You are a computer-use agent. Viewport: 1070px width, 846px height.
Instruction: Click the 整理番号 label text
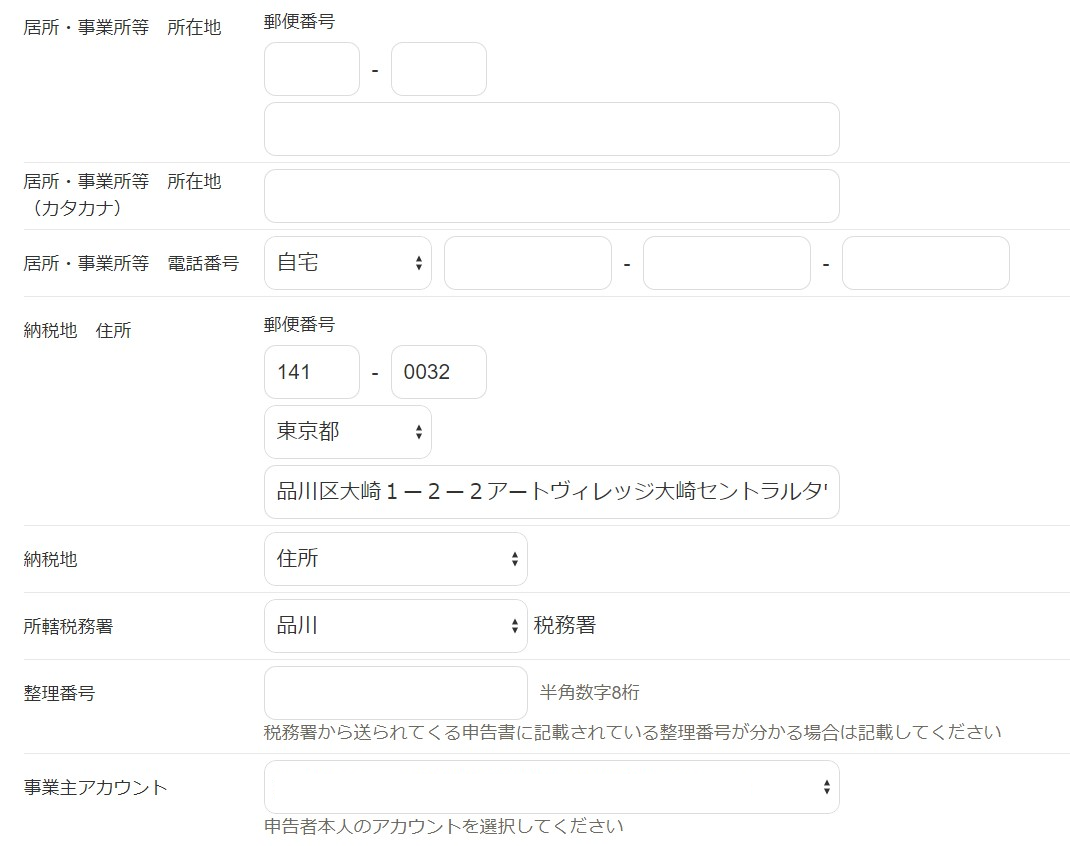coord(59,693)
